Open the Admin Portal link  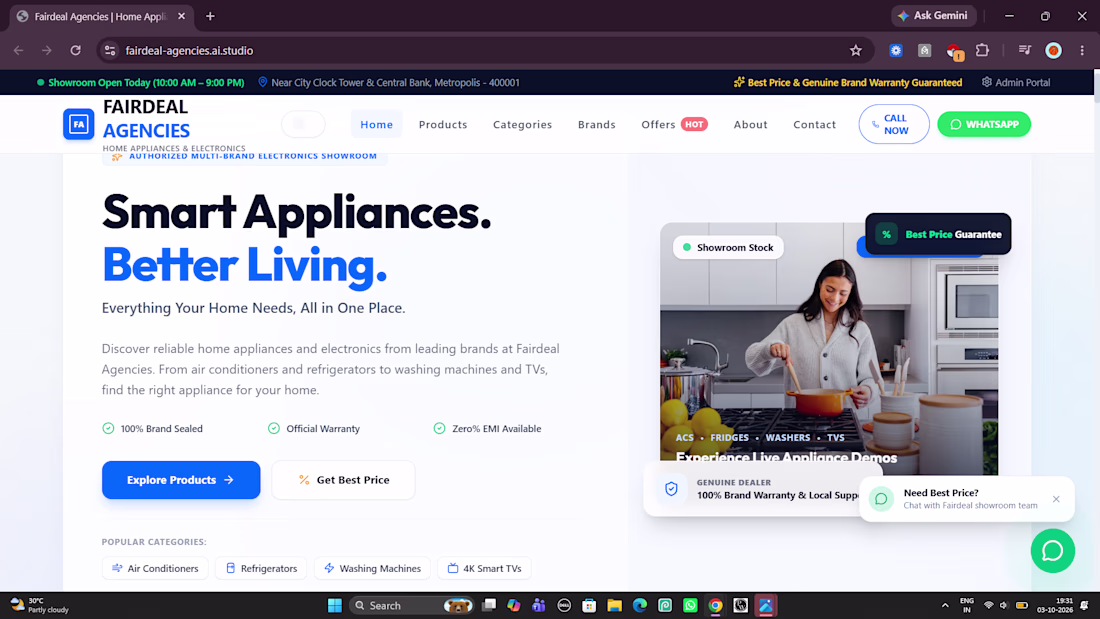coord(1016,82)
